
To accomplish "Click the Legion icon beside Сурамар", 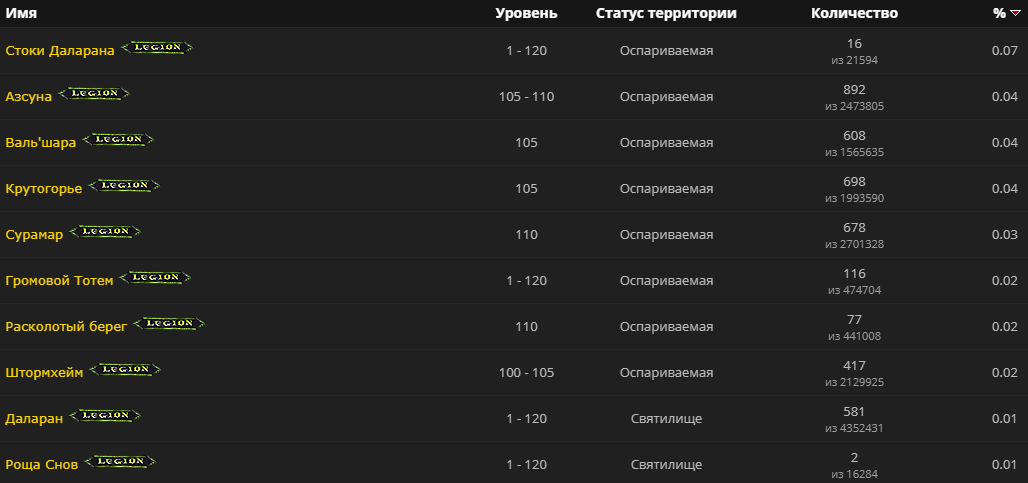I will click(x=105, y=232).
